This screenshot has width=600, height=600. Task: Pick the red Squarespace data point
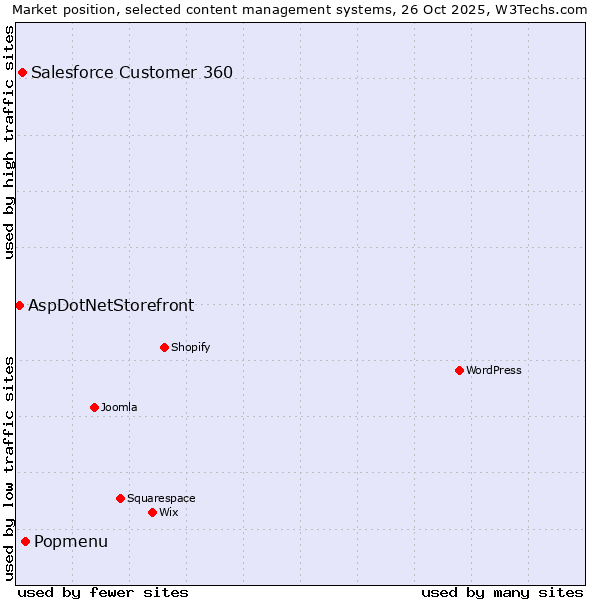coord(120,498)
